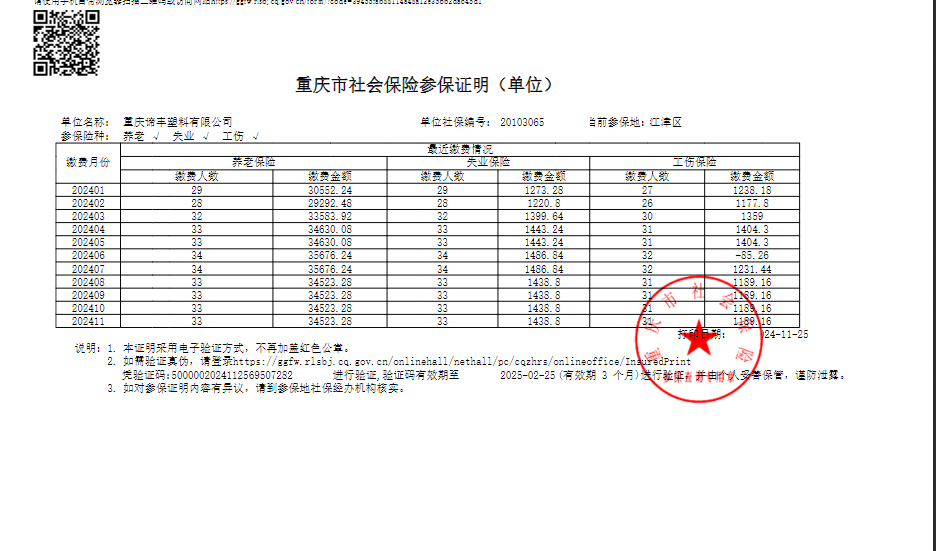
Task: Select the month cell 202411
Action: point(88,322)
